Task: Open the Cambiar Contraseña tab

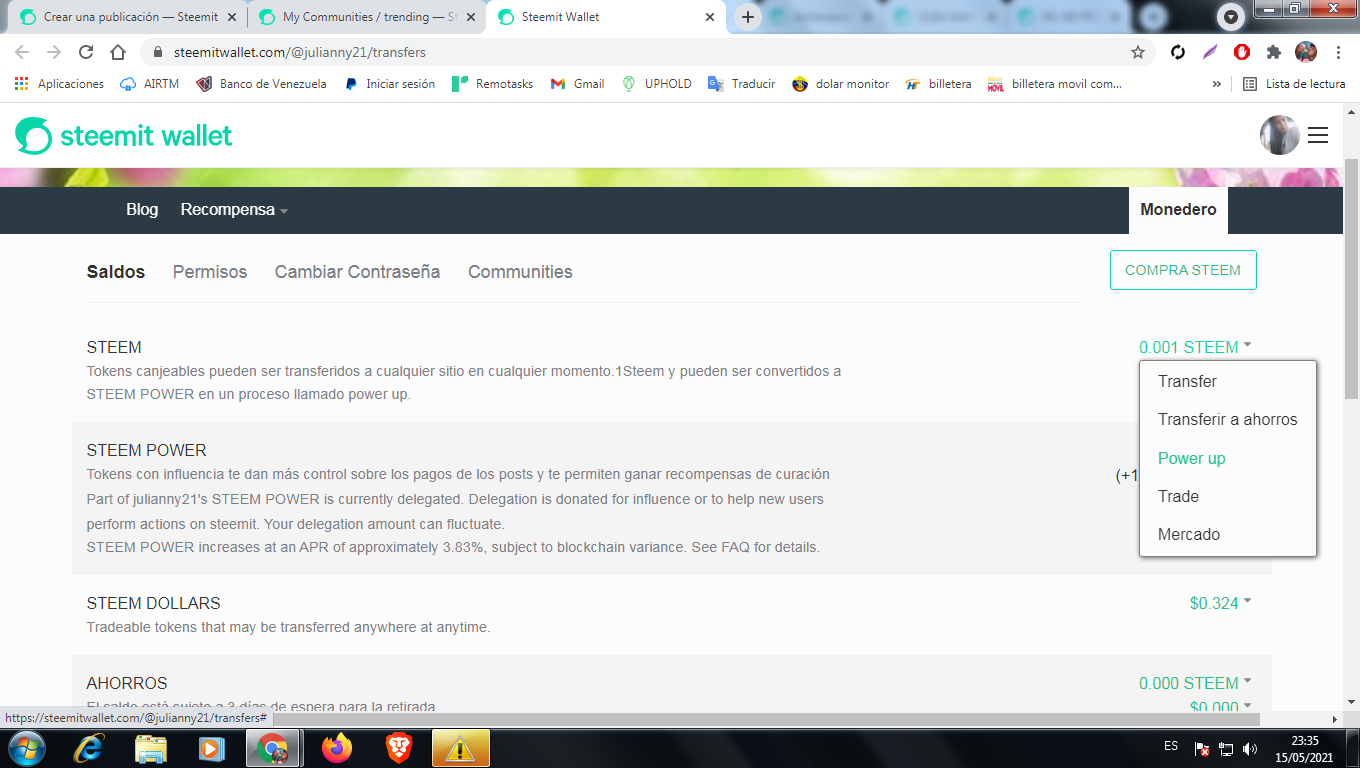Action: 357,272
